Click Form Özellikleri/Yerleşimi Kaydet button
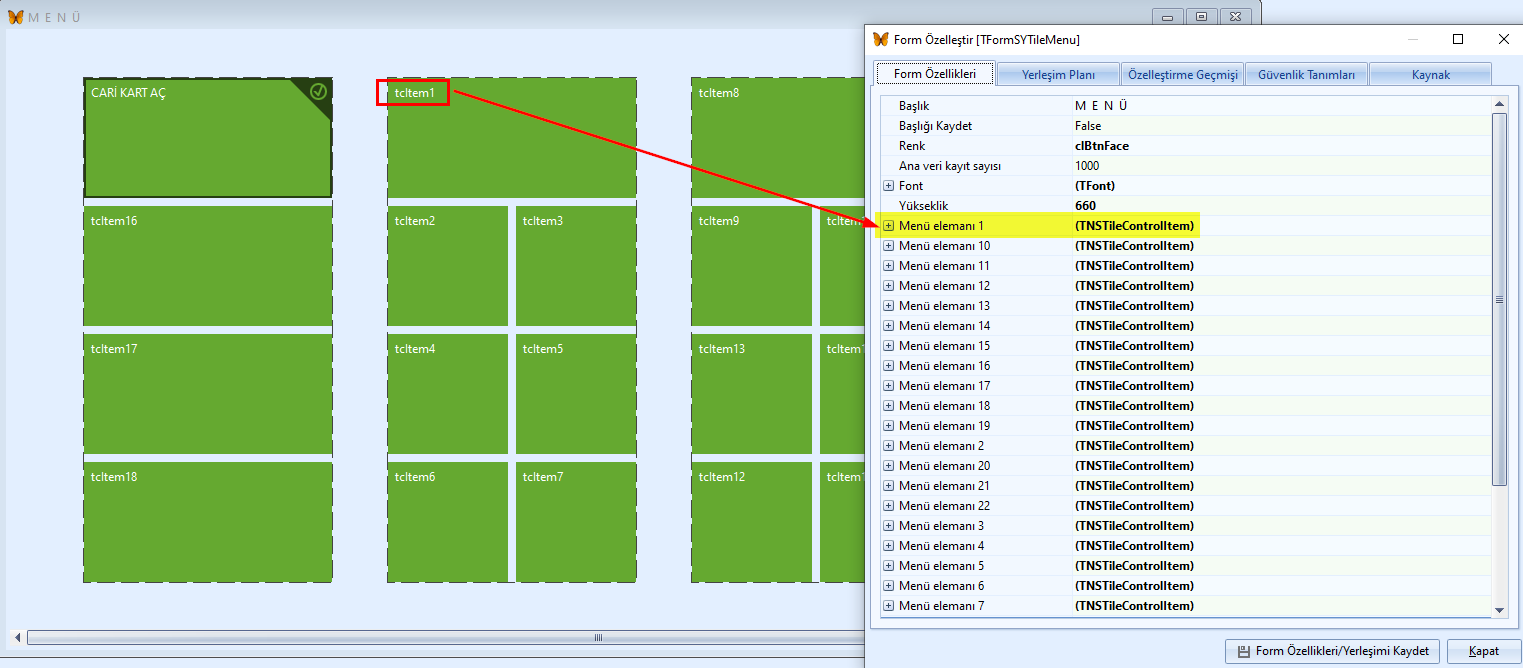1523x668 pixels. click(x=1333, y=651)
